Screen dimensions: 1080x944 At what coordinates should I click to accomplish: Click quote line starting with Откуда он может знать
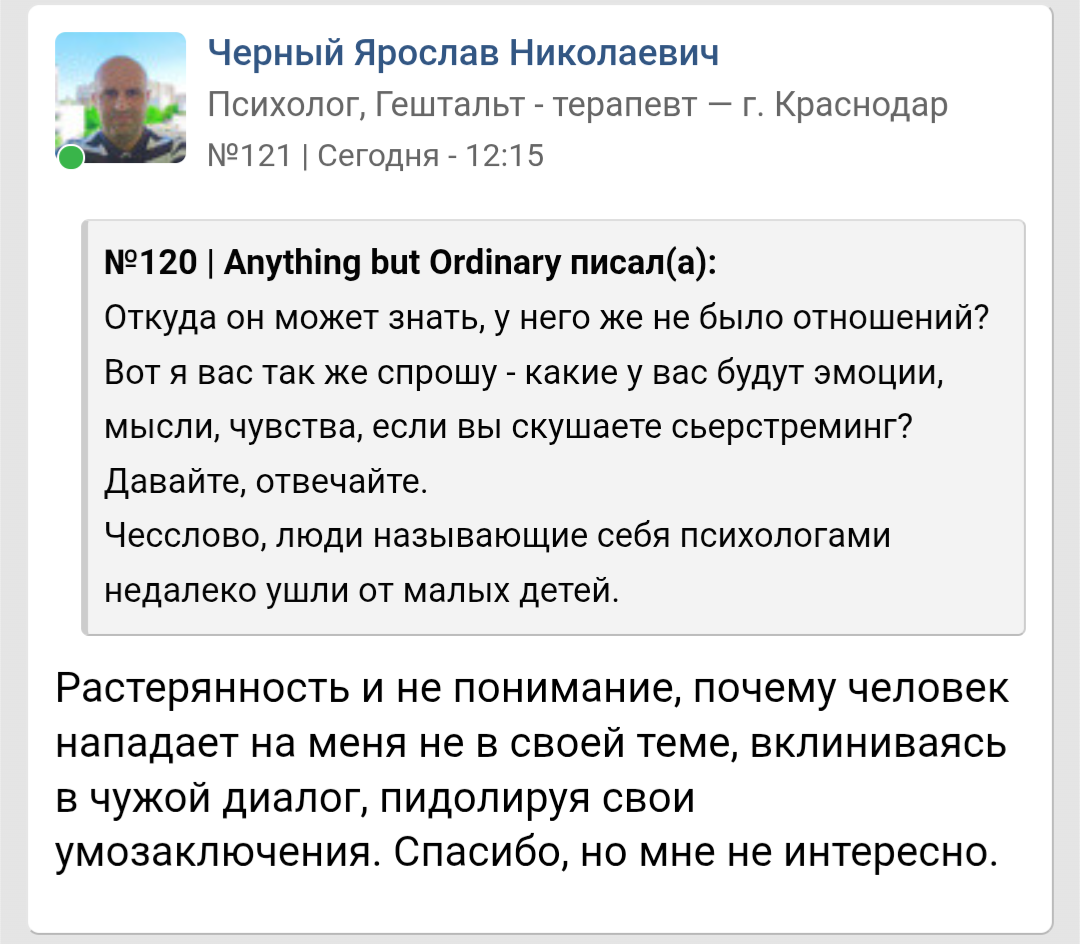pyautogui.click(x=546, y=317)
